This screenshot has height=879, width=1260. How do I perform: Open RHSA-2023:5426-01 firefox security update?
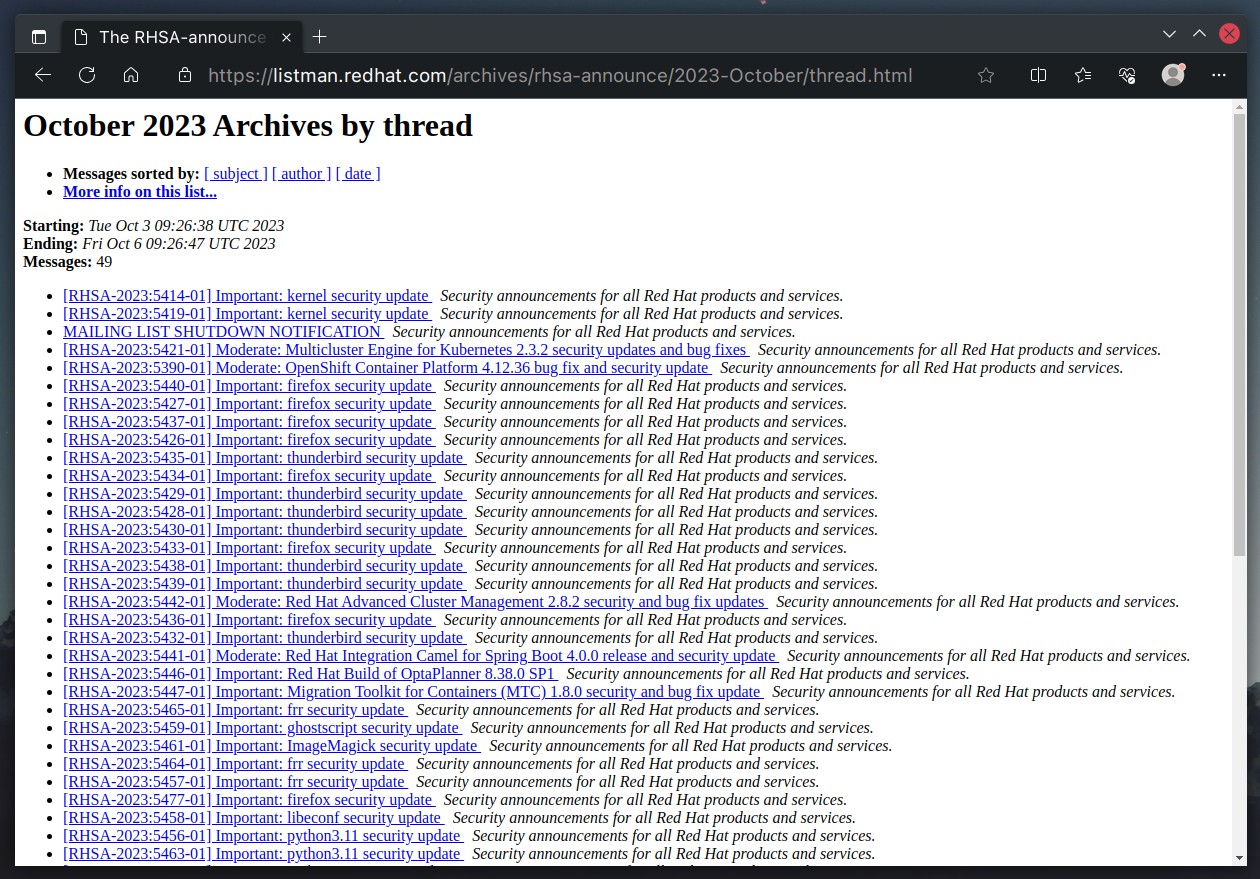pyautogui.click(x=249, y=440)
